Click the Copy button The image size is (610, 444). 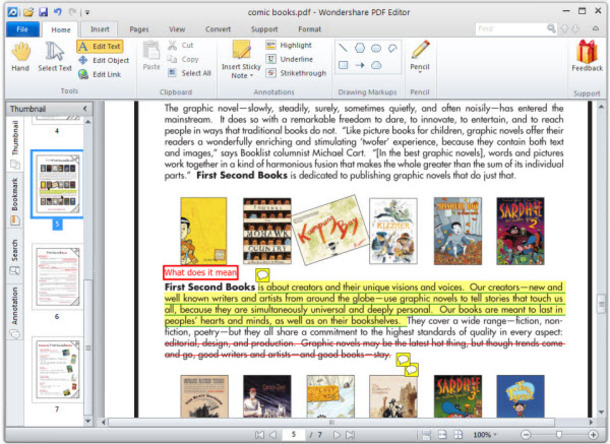183,59
